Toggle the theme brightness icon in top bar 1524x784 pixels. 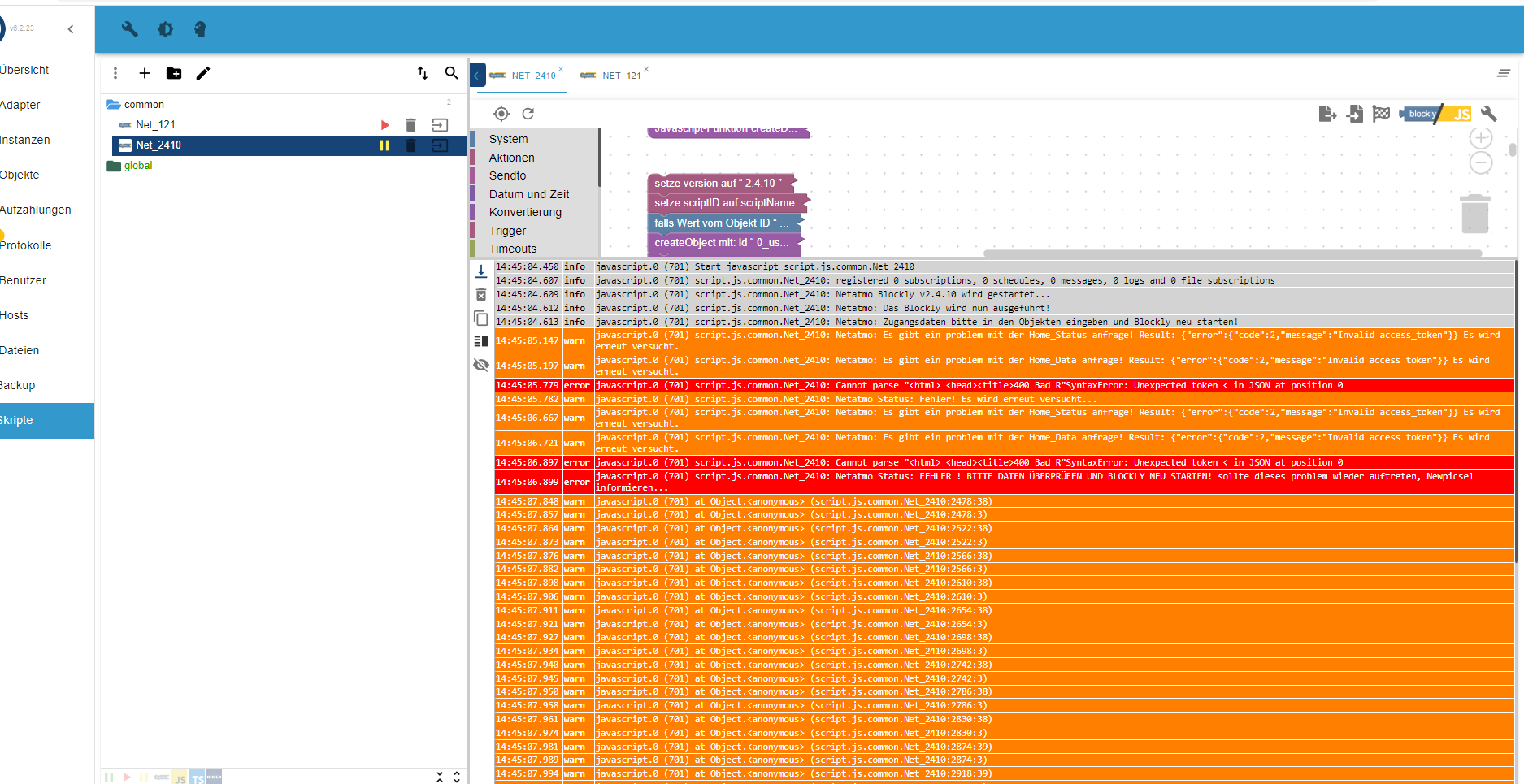tap(165, 29)
